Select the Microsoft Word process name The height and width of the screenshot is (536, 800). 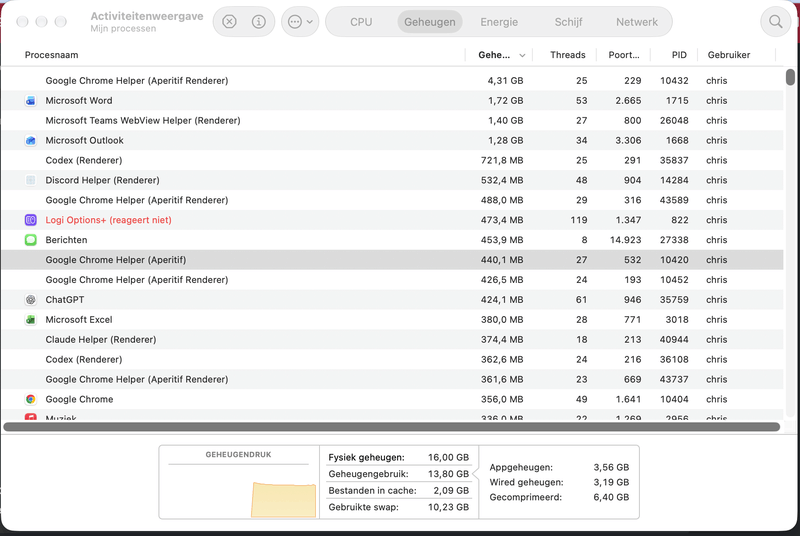[x=79, y=100]
